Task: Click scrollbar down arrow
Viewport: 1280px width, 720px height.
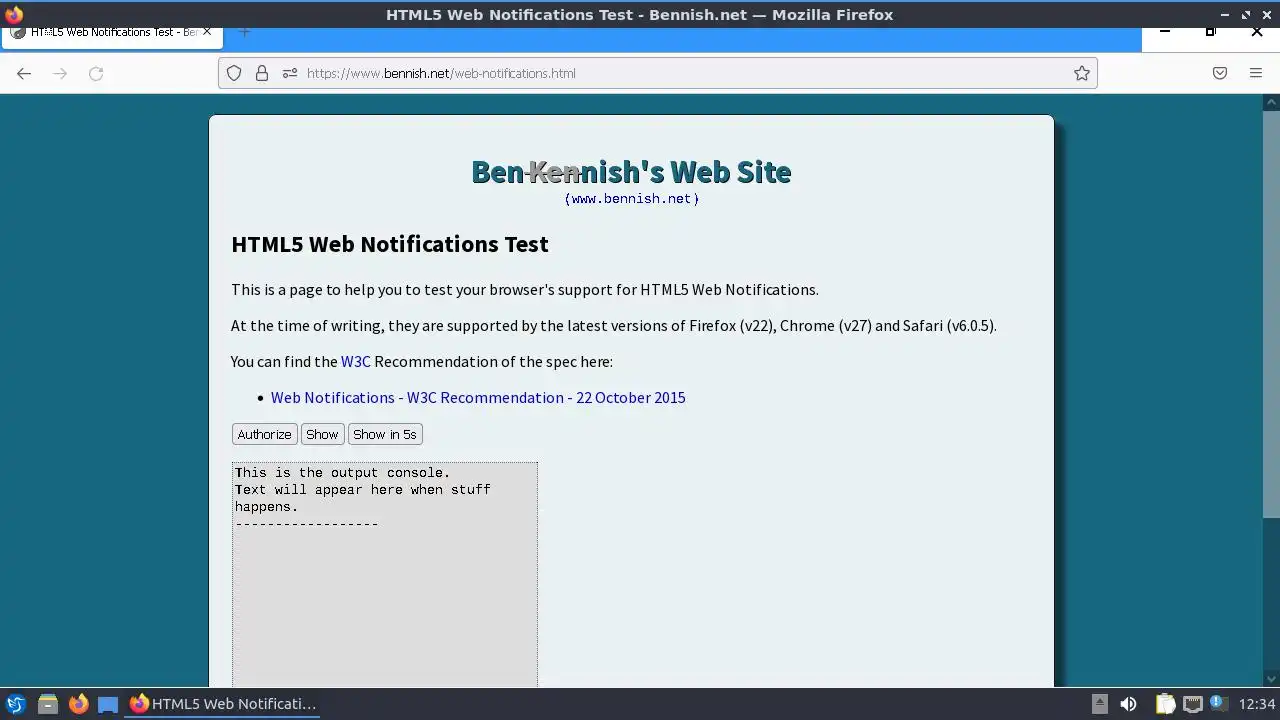Action: click(x=1272, y=679)
